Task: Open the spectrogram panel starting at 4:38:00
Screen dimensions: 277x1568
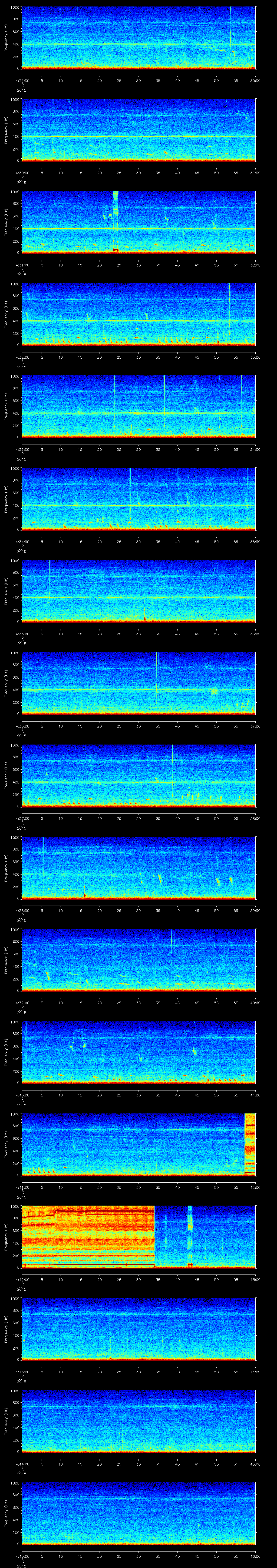Action: 139,868
